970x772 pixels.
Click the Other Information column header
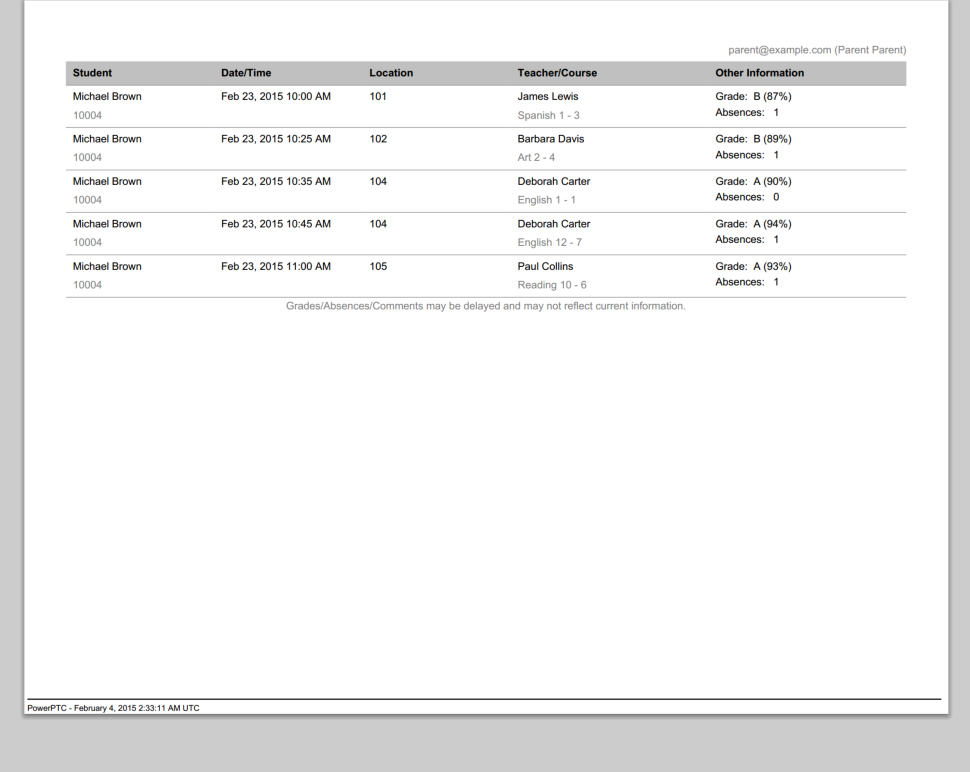(760, 73)
